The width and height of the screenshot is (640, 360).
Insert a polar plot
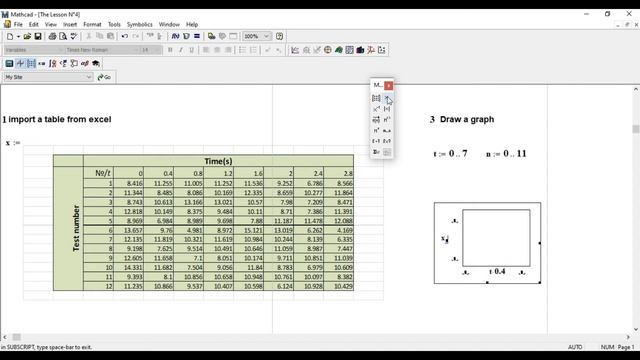[x=328, y=50]
